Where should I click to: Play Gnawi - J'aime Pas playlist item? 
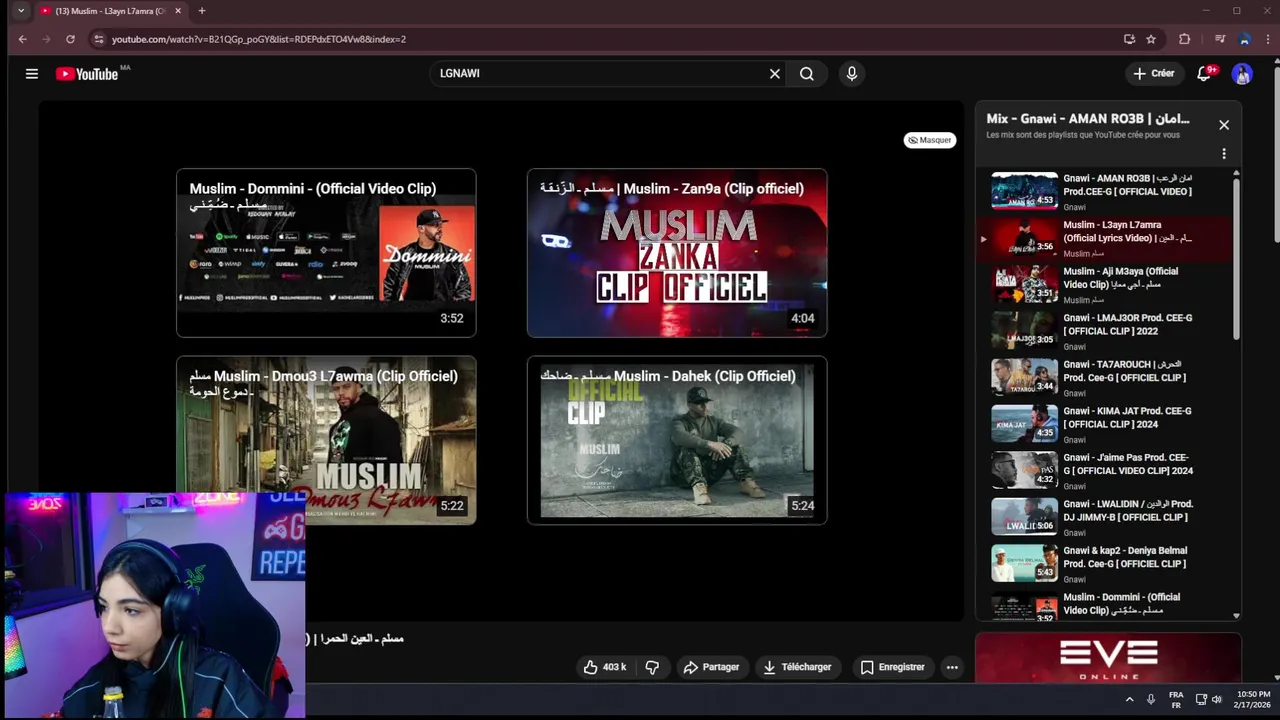[1104, 471]
